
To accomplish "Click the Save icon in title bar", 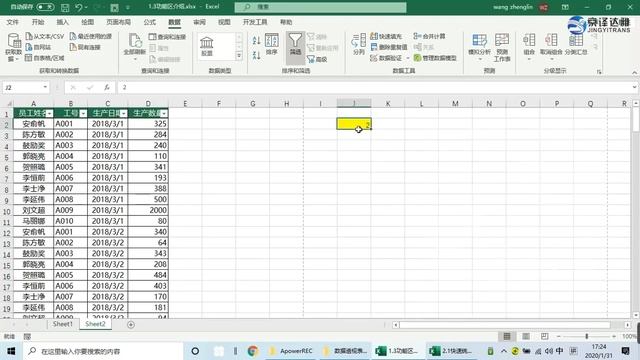I will coord(65,7).
